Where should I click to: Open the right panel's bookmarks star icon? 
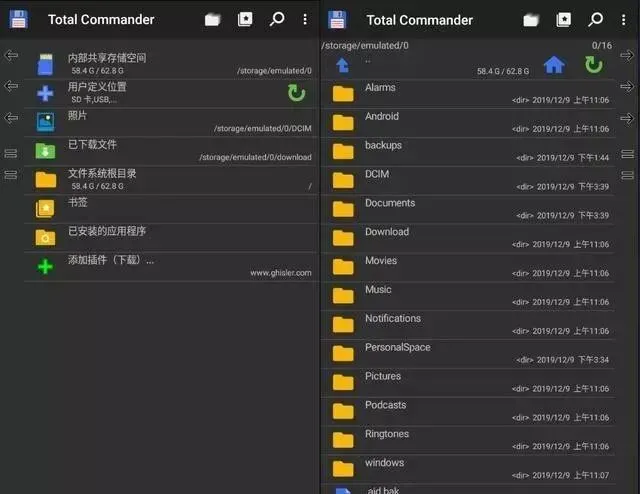coord(563,20)
